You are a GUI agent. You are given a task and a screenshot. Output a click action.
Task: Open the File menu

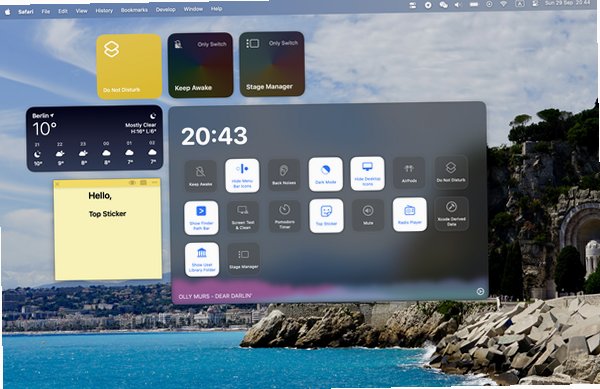(x=46, y=11)
